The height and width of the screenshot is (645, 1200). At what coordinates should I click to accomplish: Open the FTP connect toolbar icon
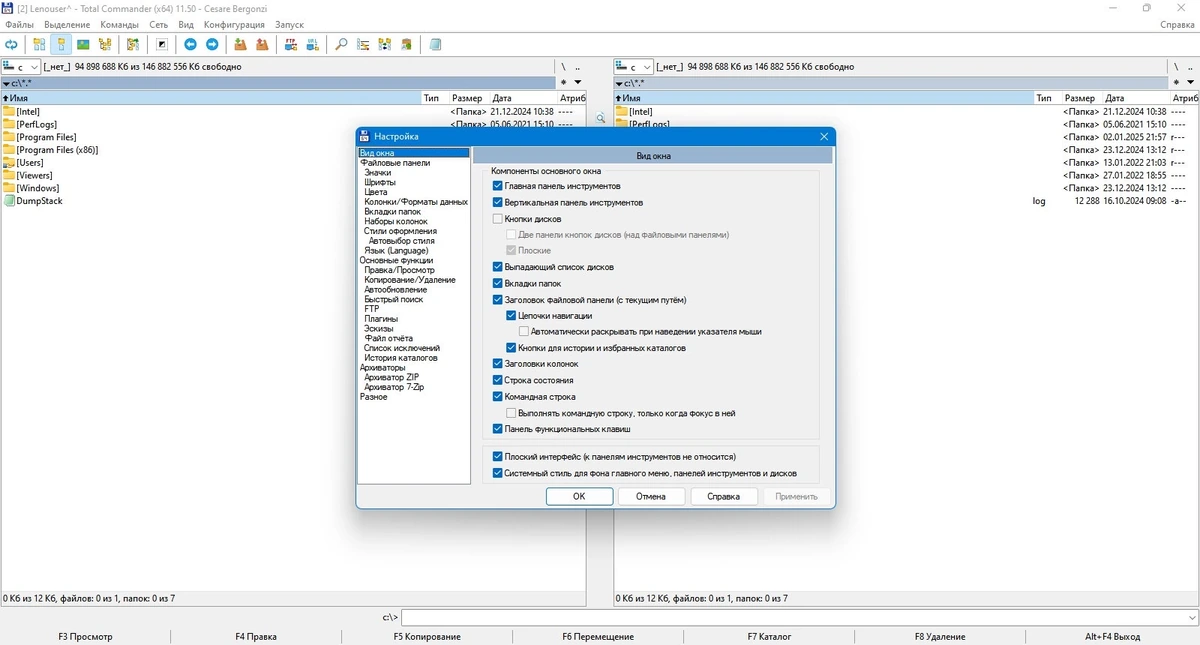291,44
